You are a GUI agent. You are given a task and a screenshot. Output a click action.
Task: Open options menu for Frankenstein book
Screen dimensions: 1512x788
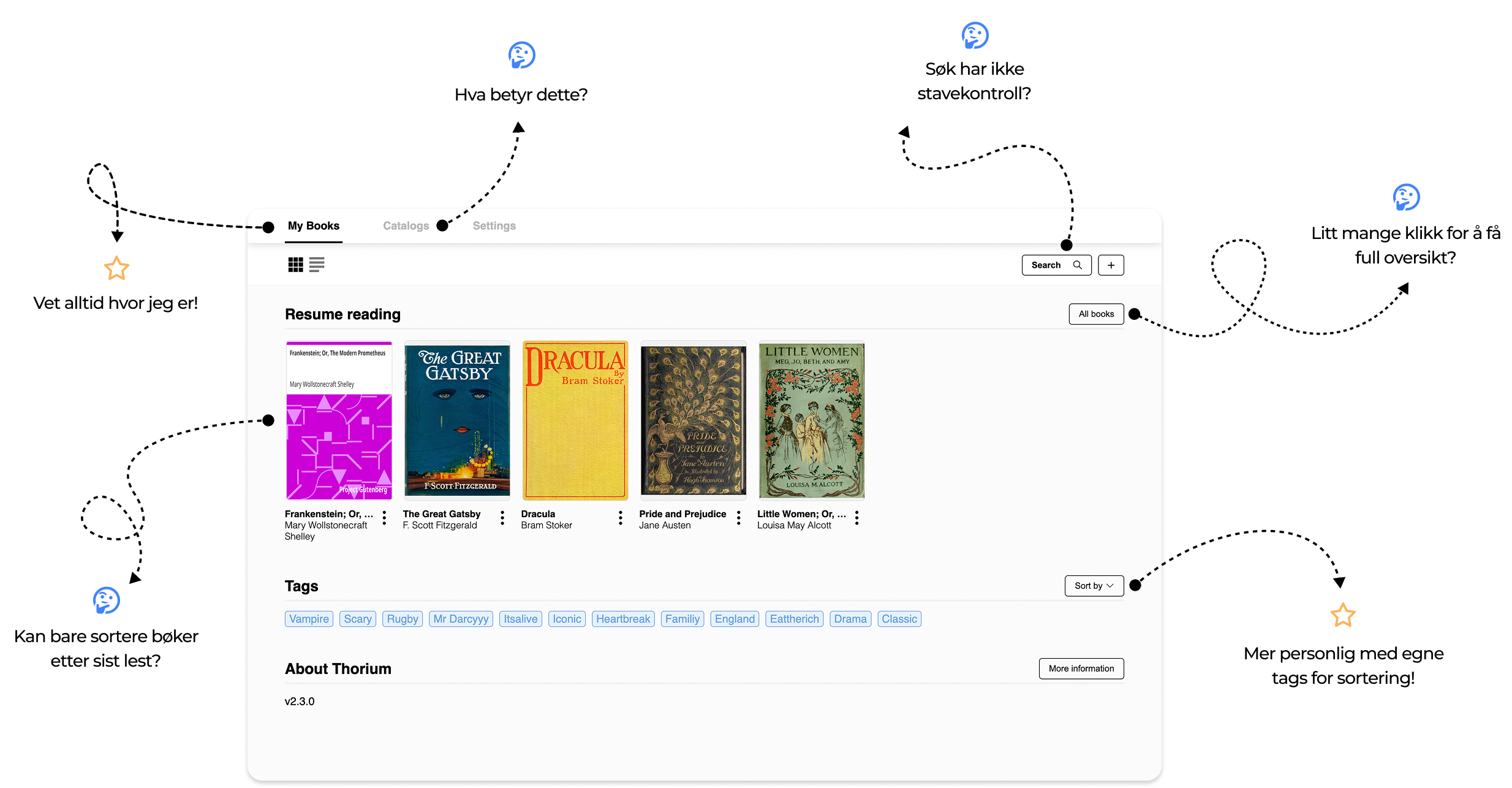click(384, 518)
